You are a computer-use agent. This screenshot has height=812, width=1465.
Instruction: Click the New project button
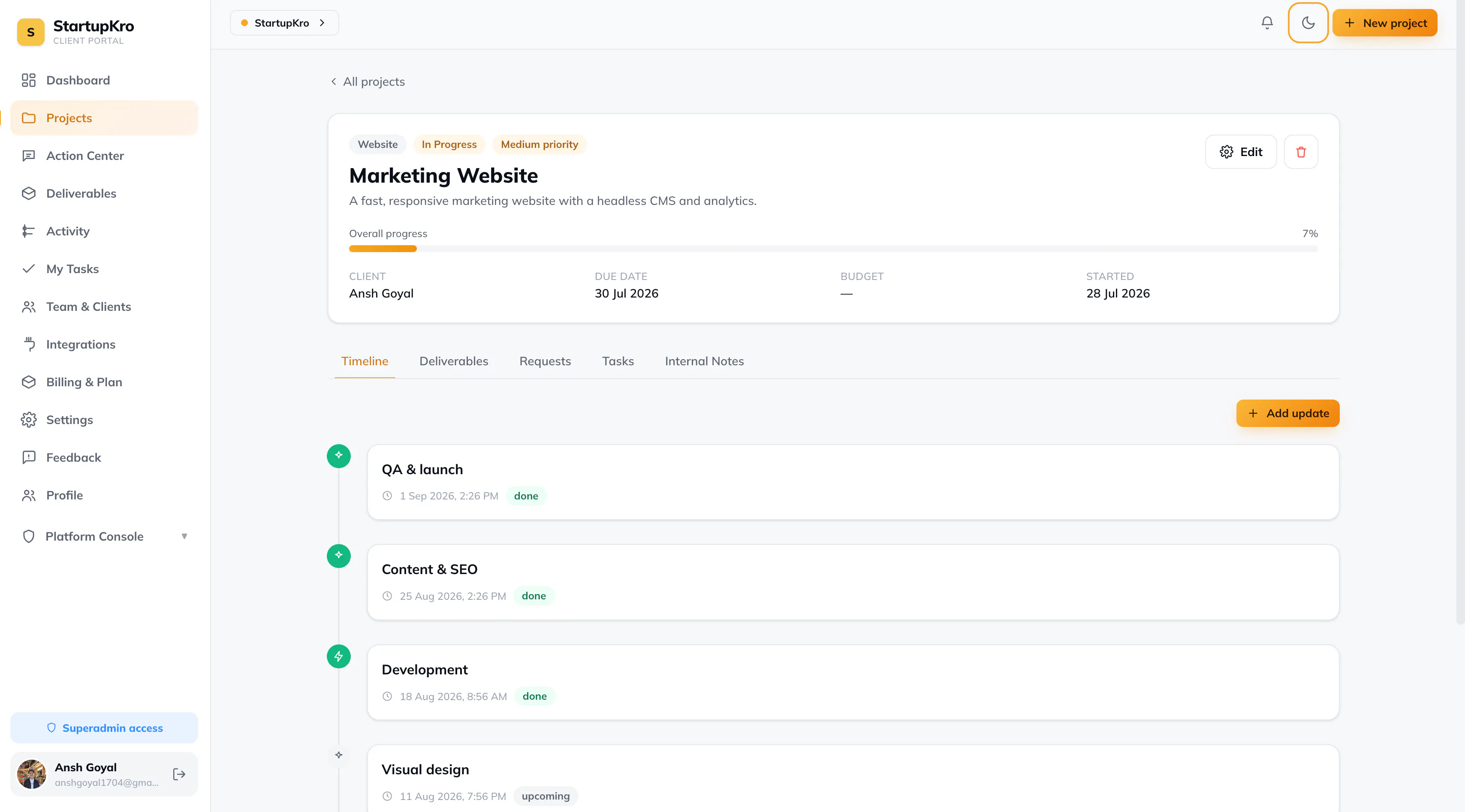[1385, 23]
